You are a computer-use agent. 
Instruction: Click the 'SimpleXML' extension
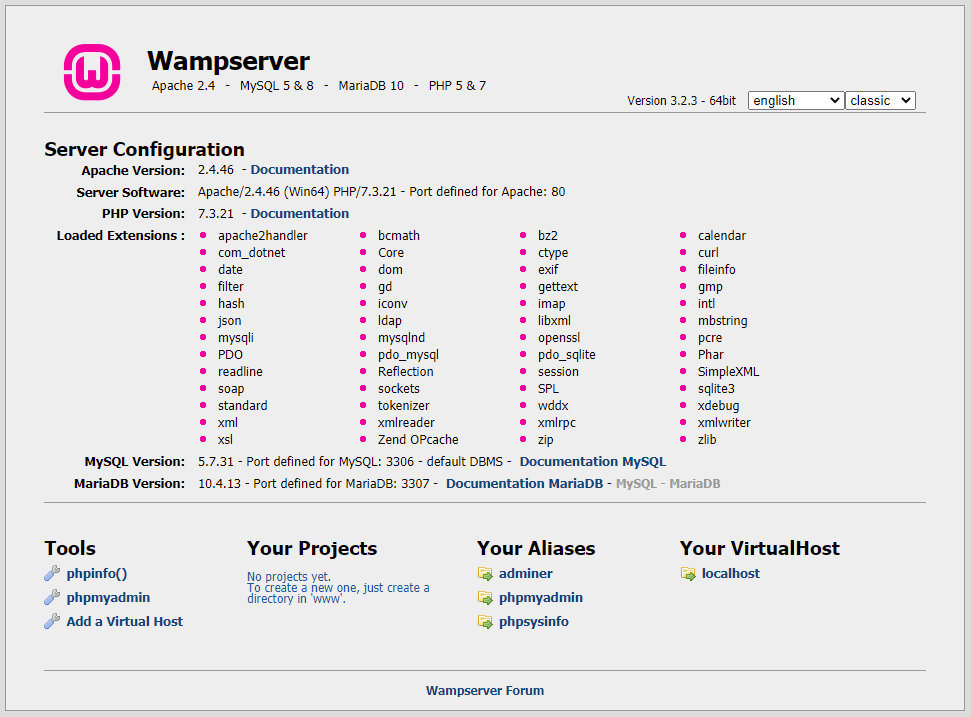728,372
